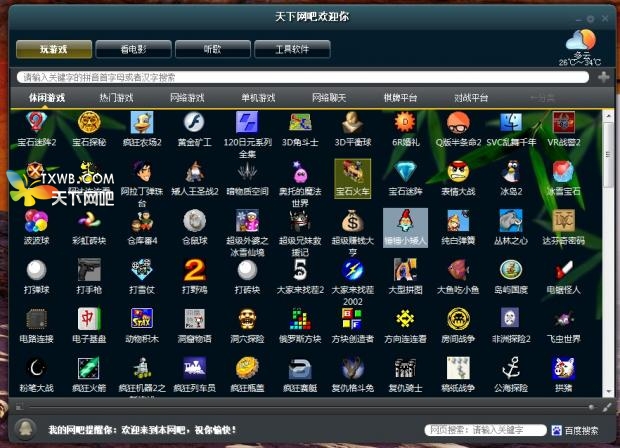Open 黄金矿工 Flash game icon
The image size is (620, 448).
coord(195,123)
